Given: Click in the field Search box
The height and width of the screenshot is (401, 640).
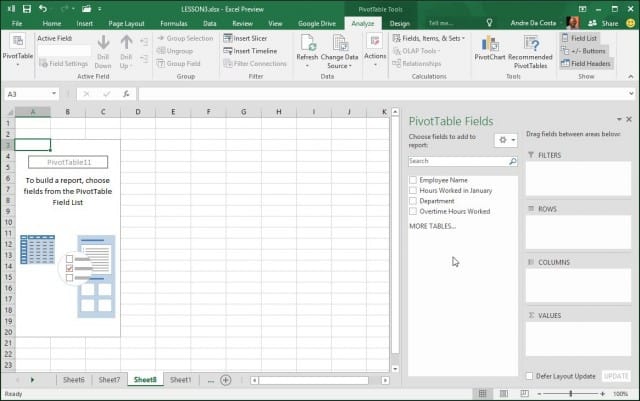Looking at the screenshot, I should tap(458, 161).
